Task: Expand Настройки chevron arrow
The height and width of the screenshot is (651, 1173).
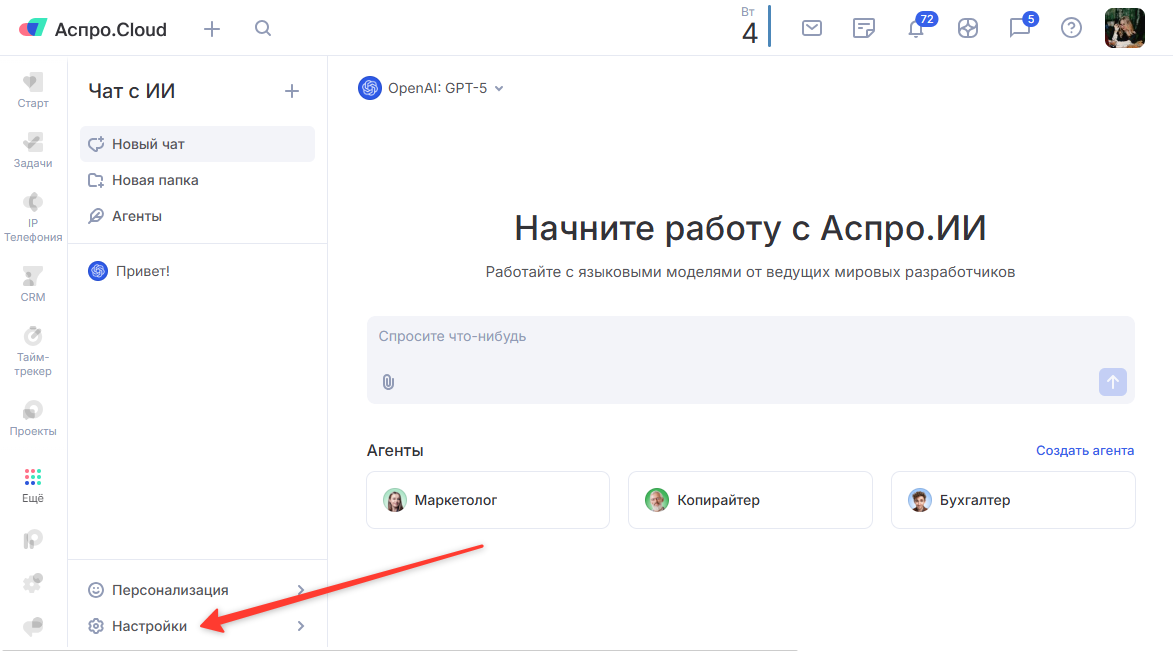Action: point(301,626)
